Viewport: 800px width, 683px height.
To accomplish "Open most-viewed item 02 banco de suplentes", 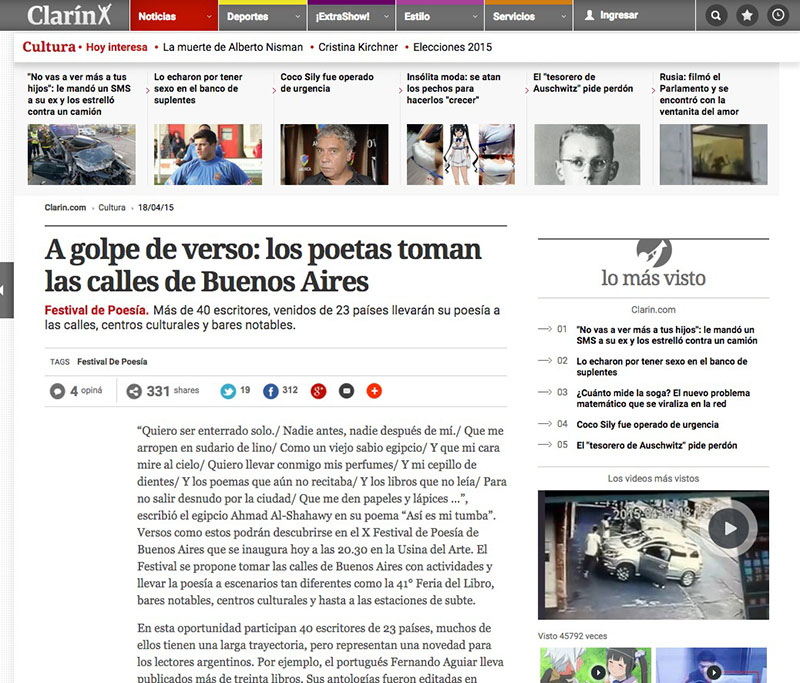I will click(662, 367).
